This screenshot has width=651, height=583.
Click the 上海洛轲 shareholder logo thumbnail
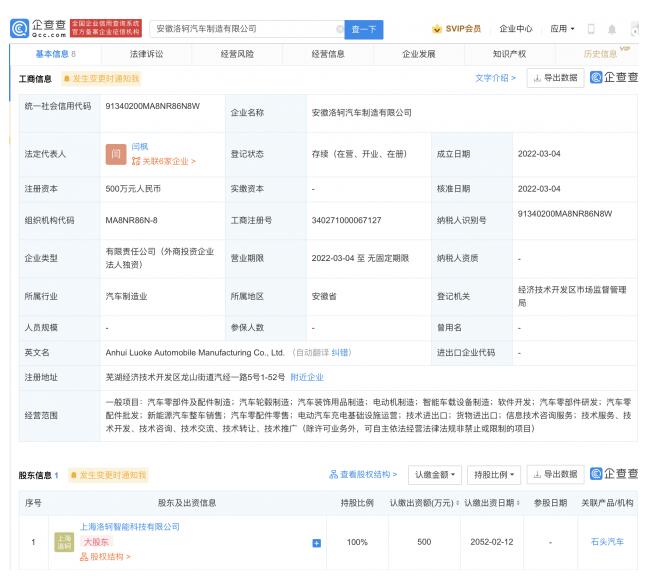pos(63,541)
